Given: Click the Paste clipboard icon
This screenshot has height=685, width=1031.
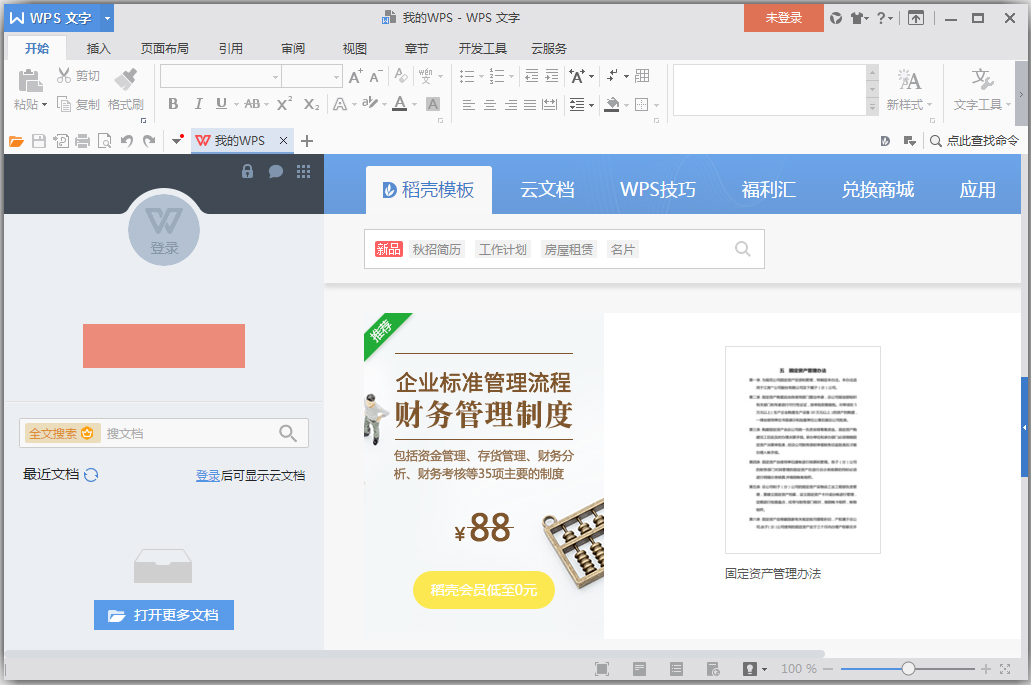Looking at the screenshot, I should 30,80.
